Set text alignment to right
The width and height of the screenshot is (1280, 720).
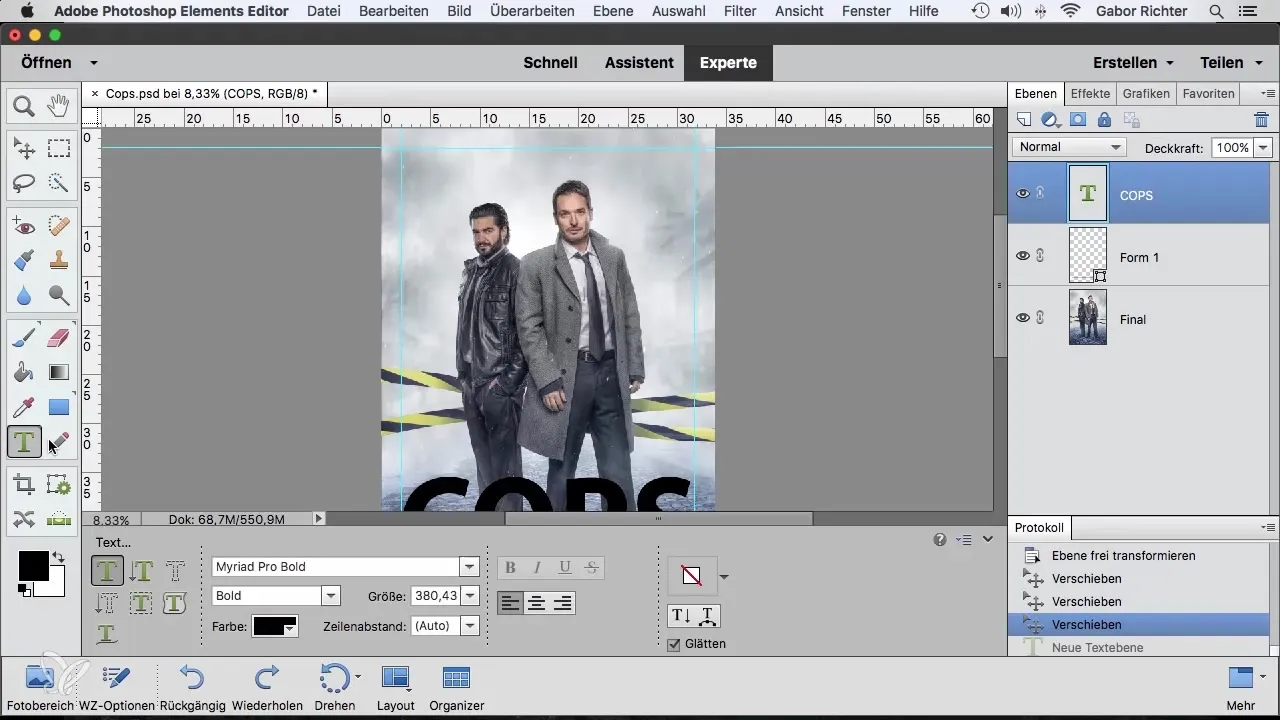click(x=563, y=603)
